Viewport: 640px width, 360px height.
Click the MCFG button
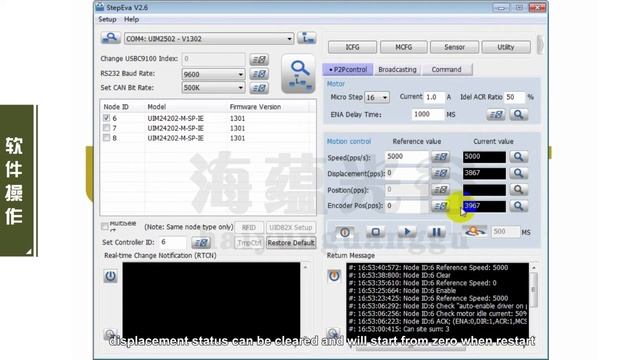point(404,47)
